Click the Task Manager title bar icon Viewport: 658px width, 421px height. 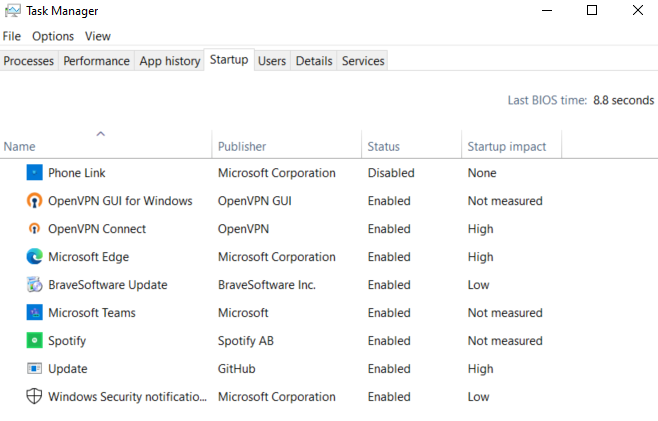click(12, 11)
